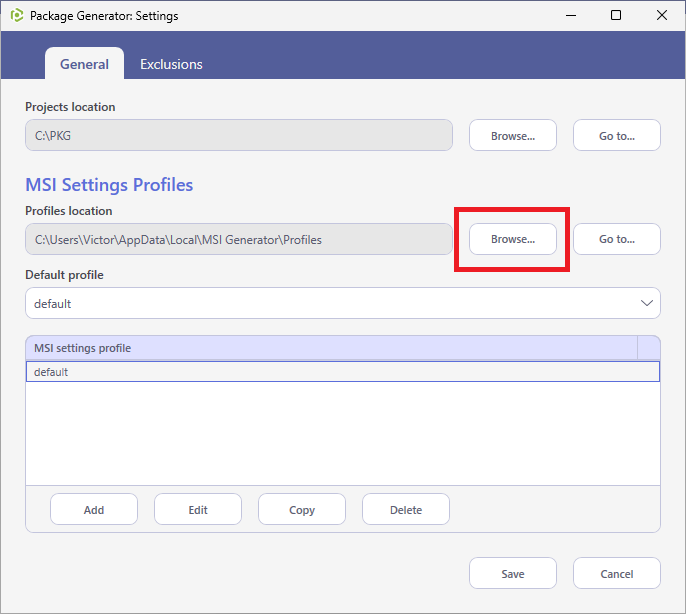Image resolution: width=686 pixels, height=614 pixels.
Task: Cancel the settings dialog
Action: 616,573
